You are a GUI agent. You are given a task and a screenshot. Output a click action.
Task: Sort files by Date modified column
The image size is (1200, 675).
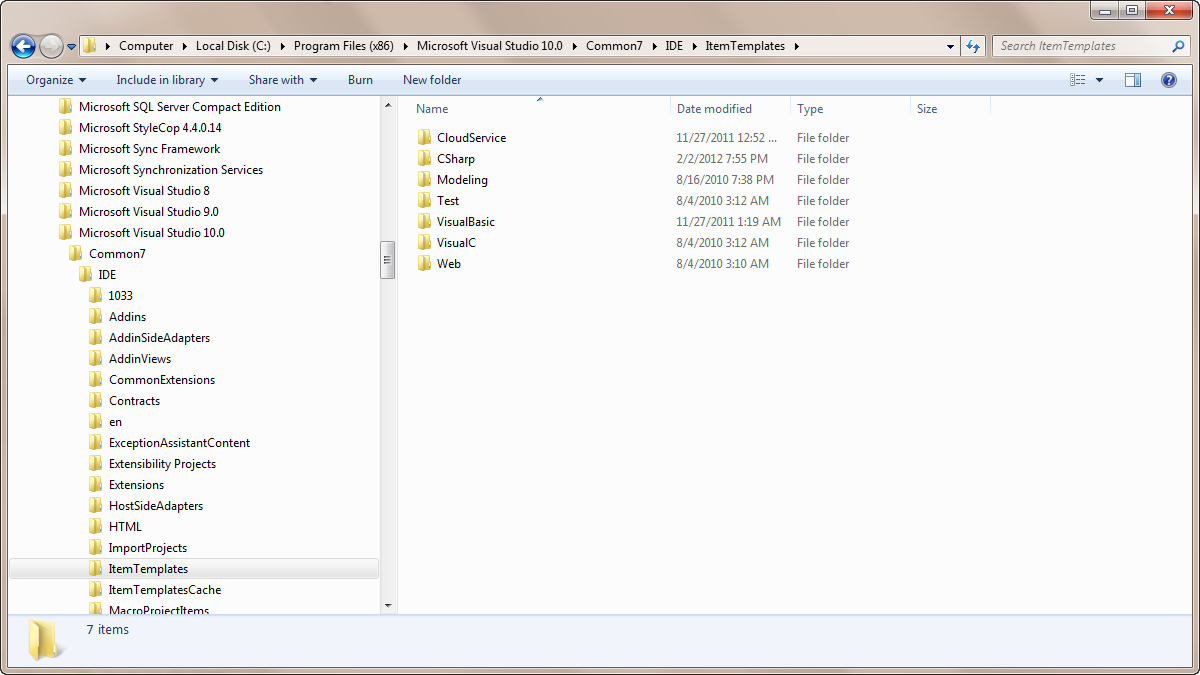[x=714, y=108]
